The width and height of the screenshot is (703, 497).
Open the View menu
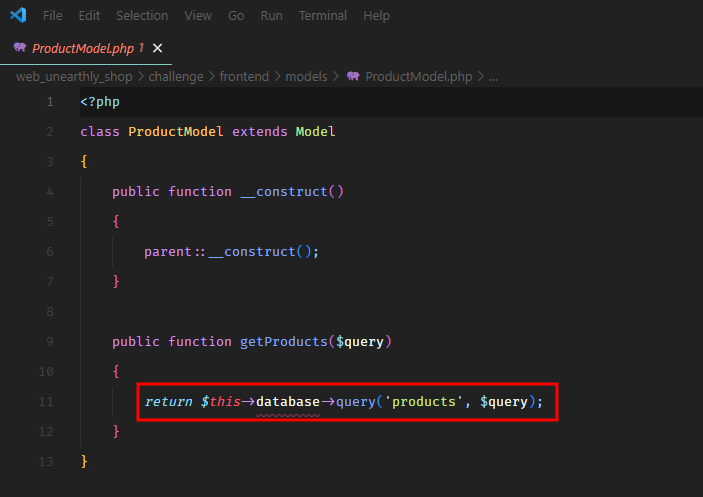(x=198, y=16)
